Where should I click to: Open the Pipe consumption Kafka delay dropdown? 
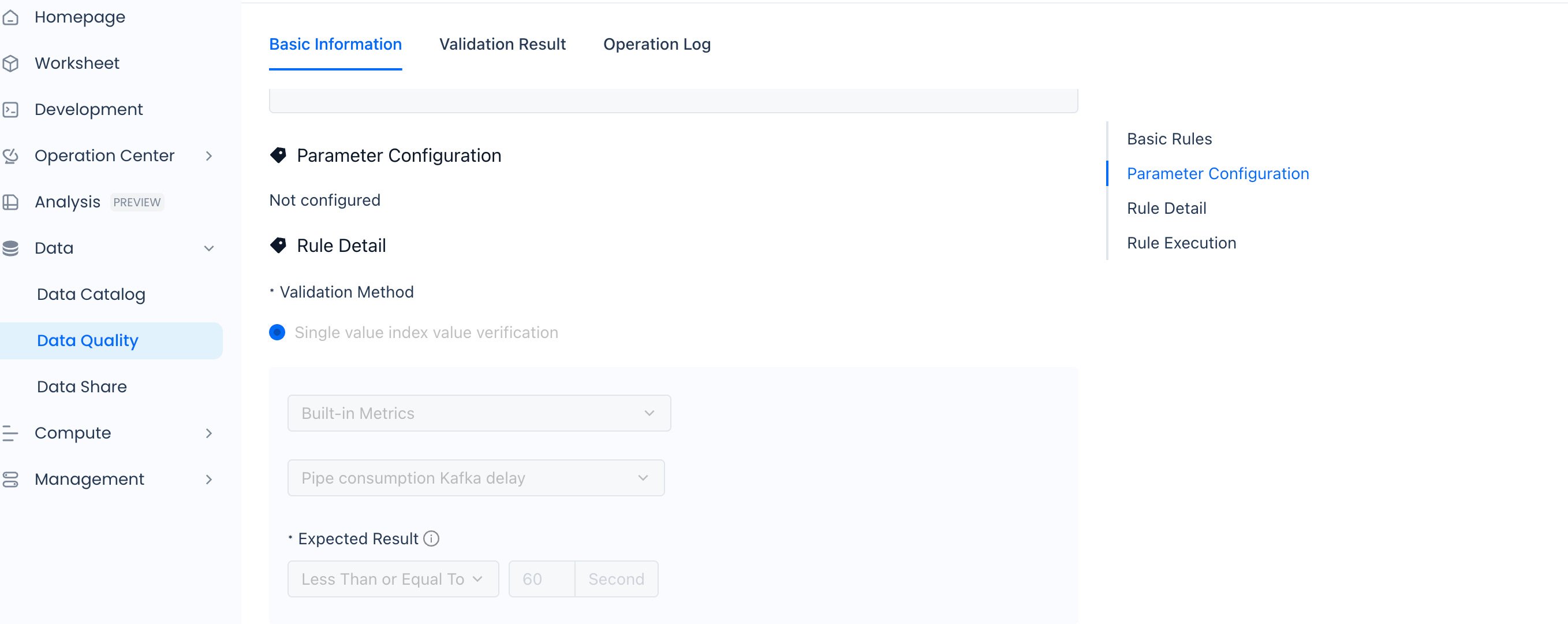(475, 478)
